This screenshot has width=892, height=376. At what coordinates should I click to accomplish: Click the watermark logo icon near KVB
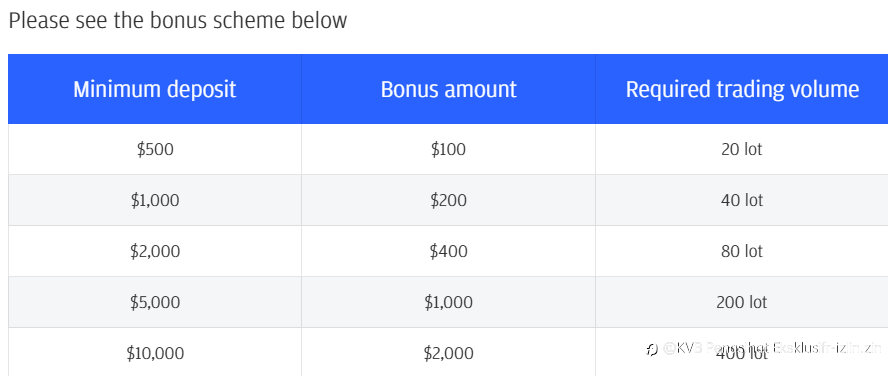pos(653,349)
